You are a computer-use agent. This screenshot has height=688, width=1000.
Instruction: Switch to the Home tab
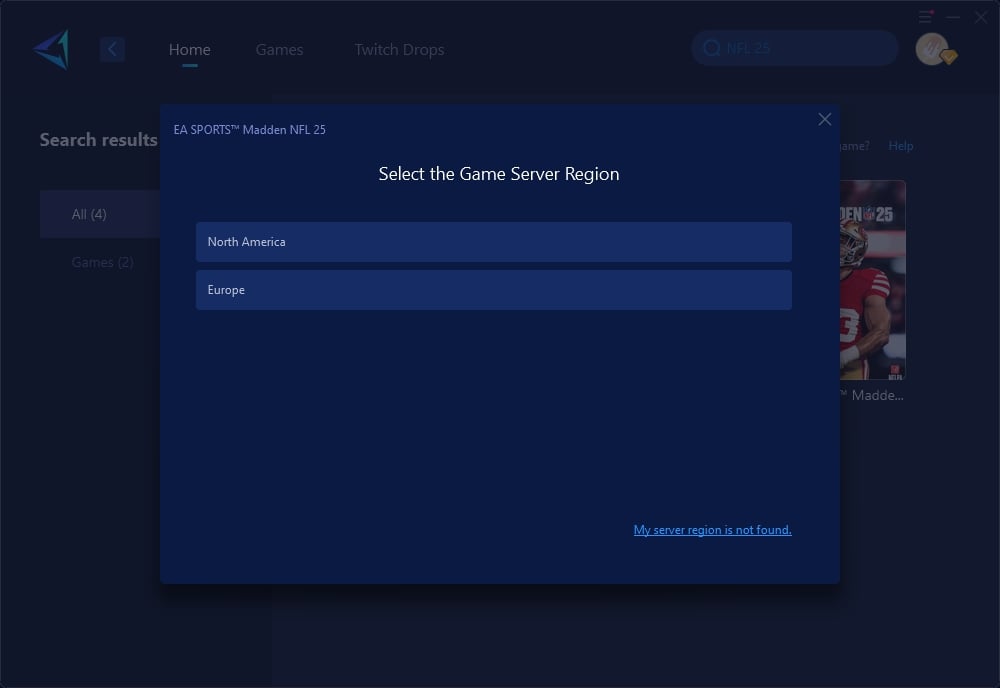tap(189, 49)
